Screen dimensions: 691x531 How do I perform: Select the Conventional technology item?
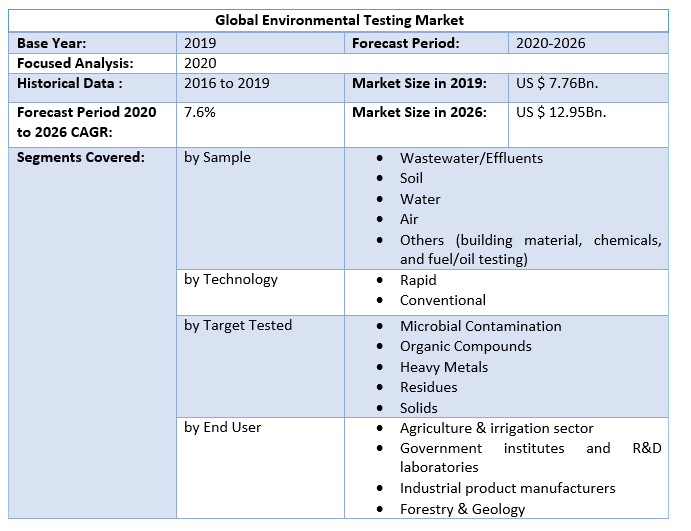[442, 300]
